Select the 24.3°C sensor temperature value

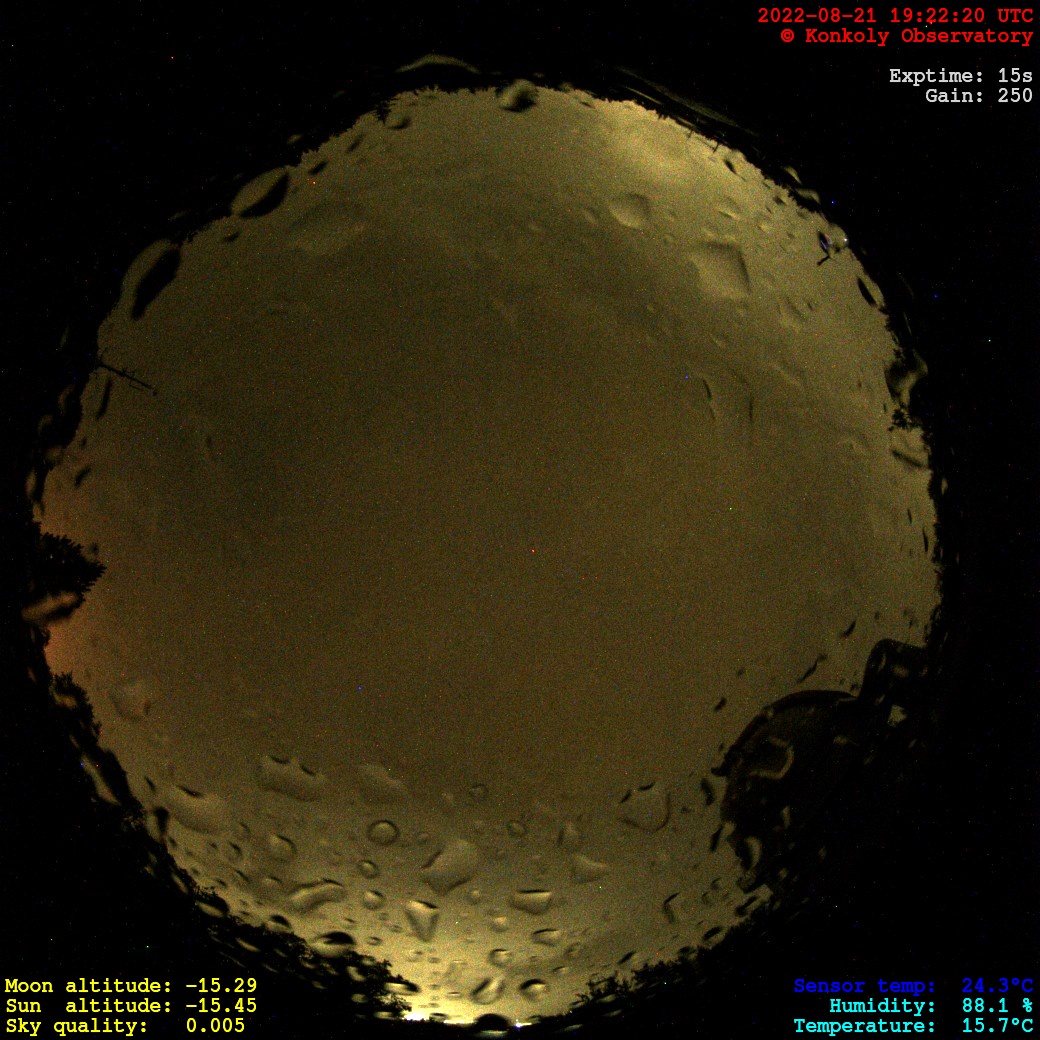click(997, 986)
